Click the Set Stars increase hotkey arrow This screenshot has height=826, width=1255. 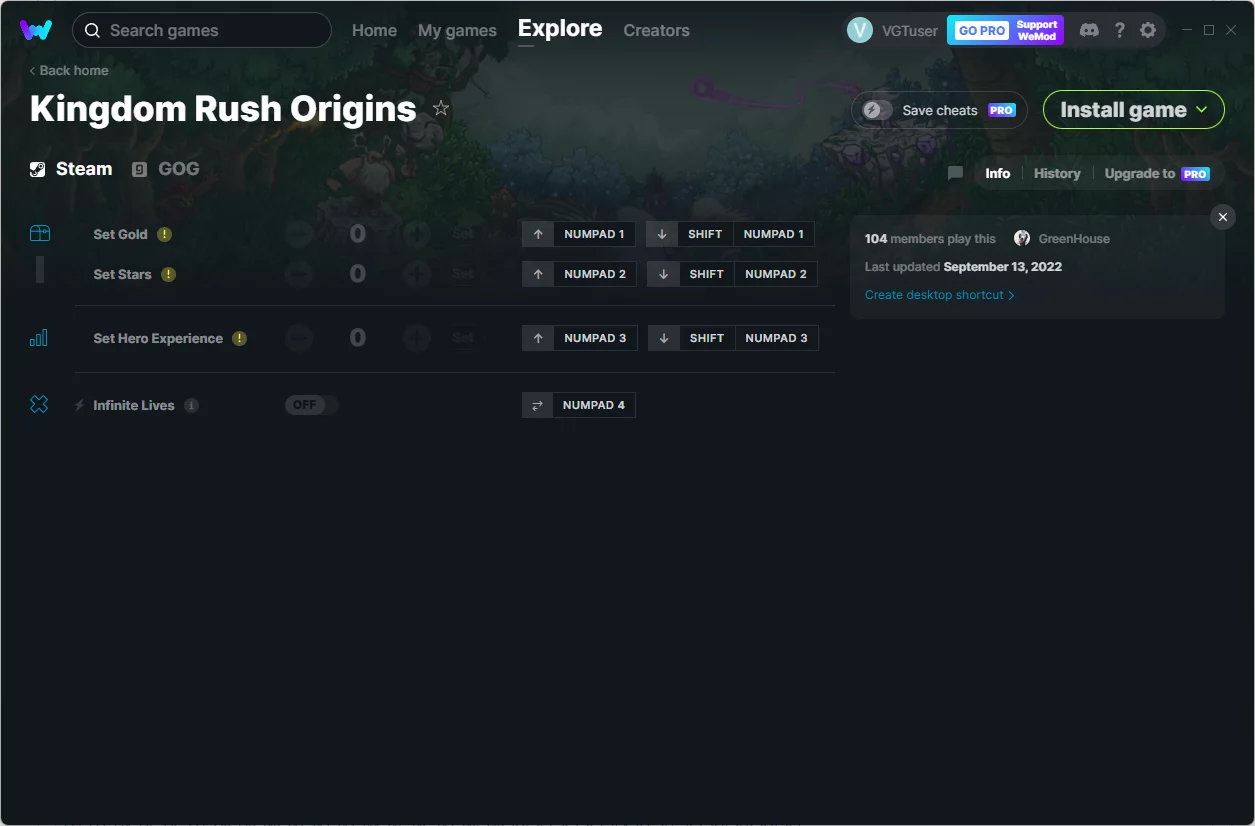tap(538, 274)
